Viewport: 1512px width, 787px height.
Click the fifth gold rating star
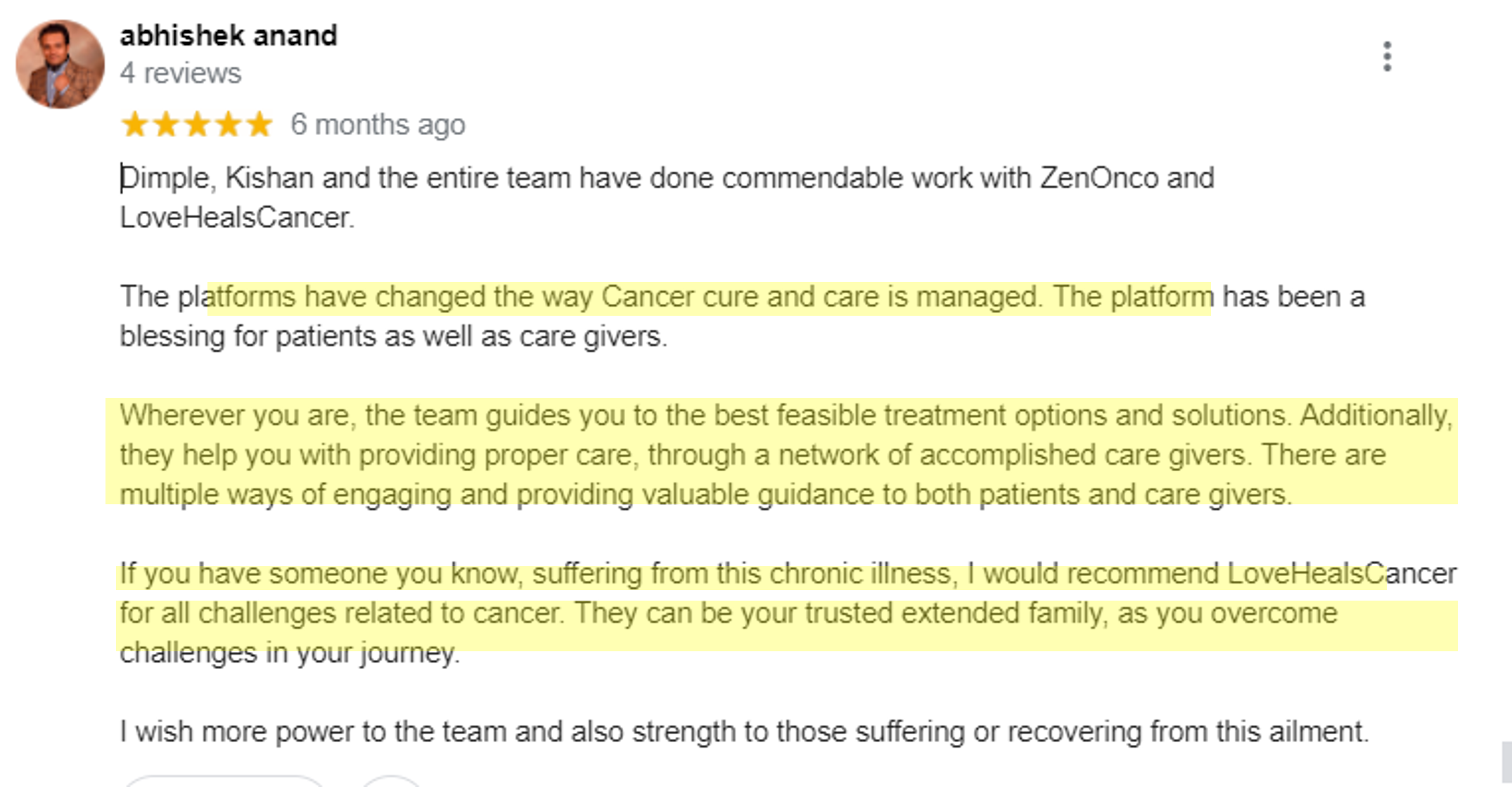click(x=260, y=124)
